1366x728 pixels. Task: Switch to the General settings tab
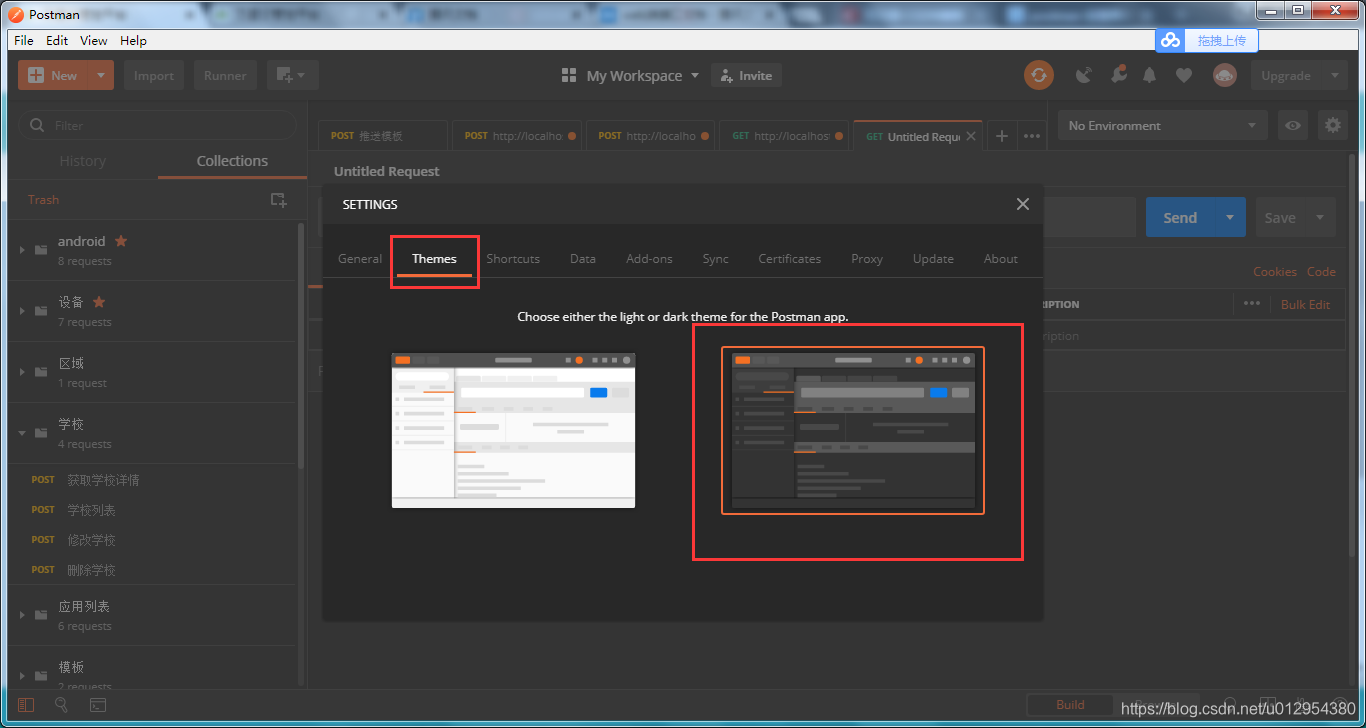[360, 258]
